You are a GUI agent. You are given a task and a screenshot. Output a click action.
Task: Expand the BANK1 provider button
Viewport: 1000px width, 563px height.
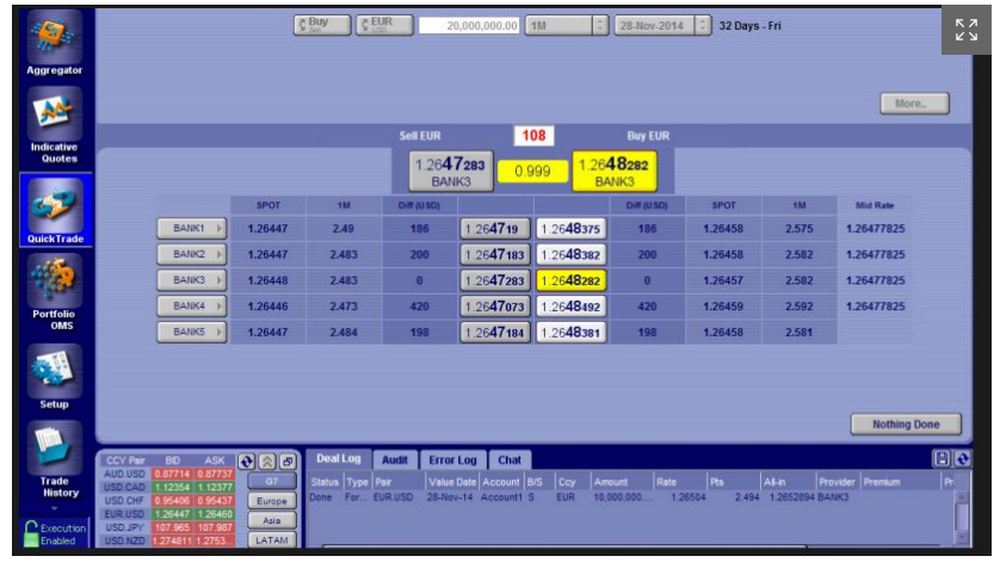coord(191,228)
